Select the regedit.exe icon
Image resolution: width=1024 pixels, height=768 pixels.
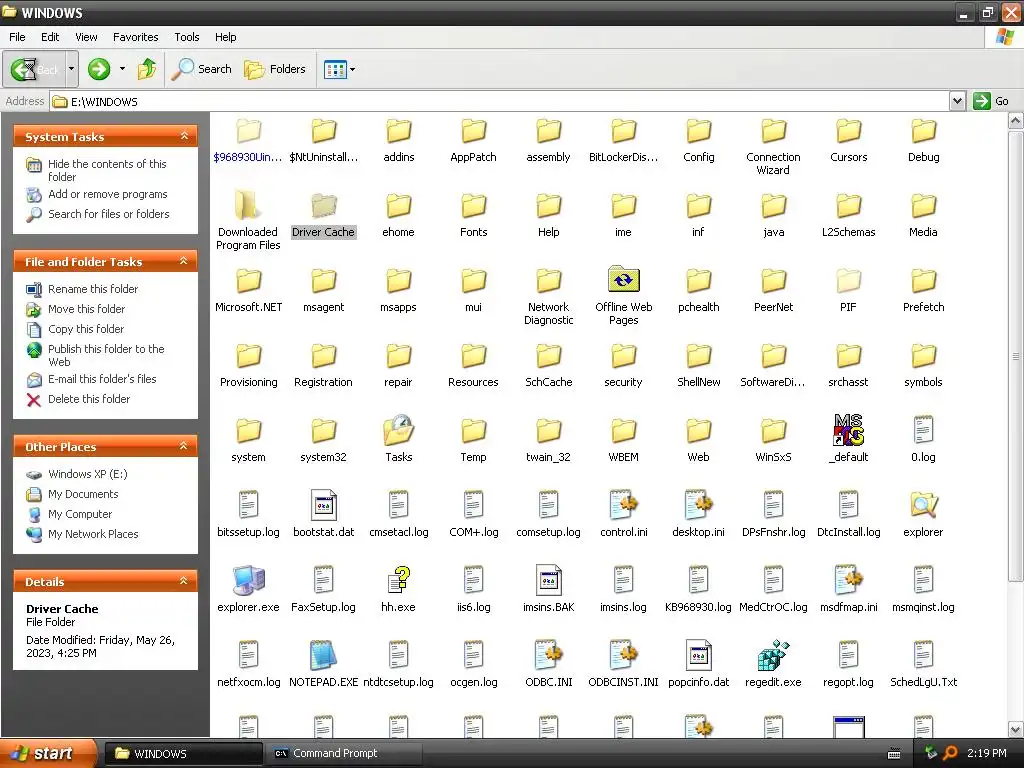773,655
